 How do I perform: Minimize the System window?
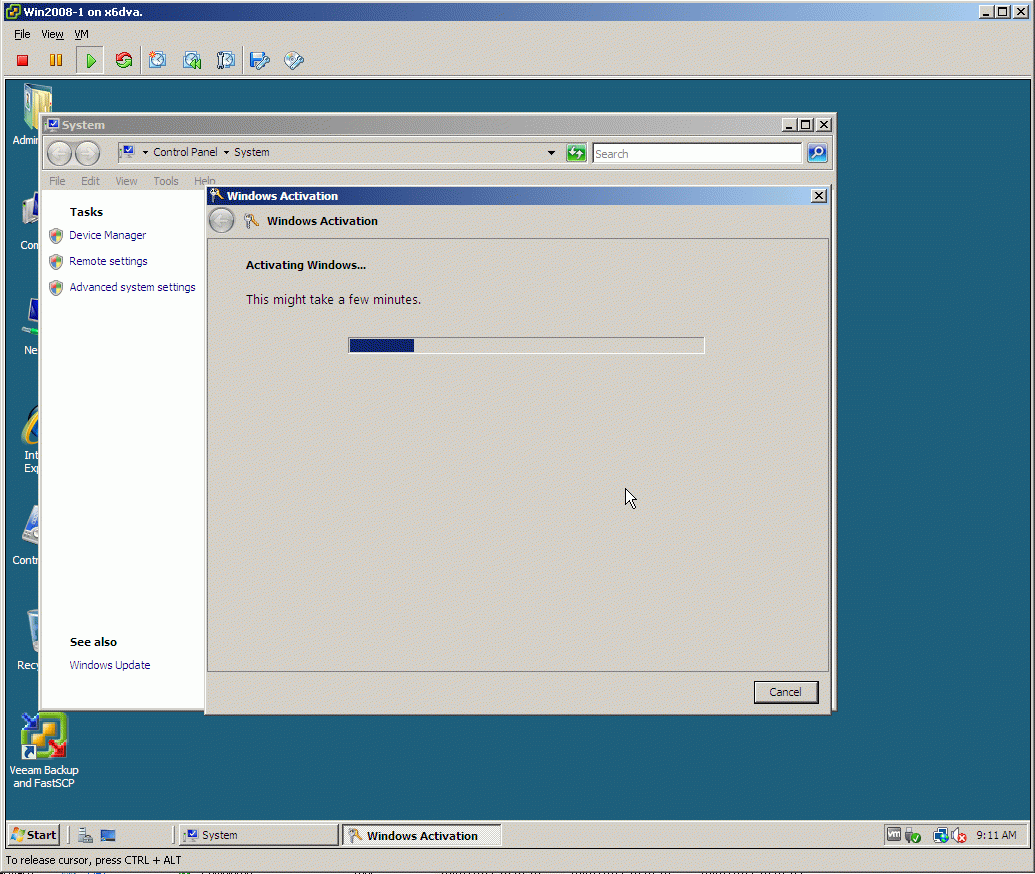pyautogui.click(x=789, y=125)
